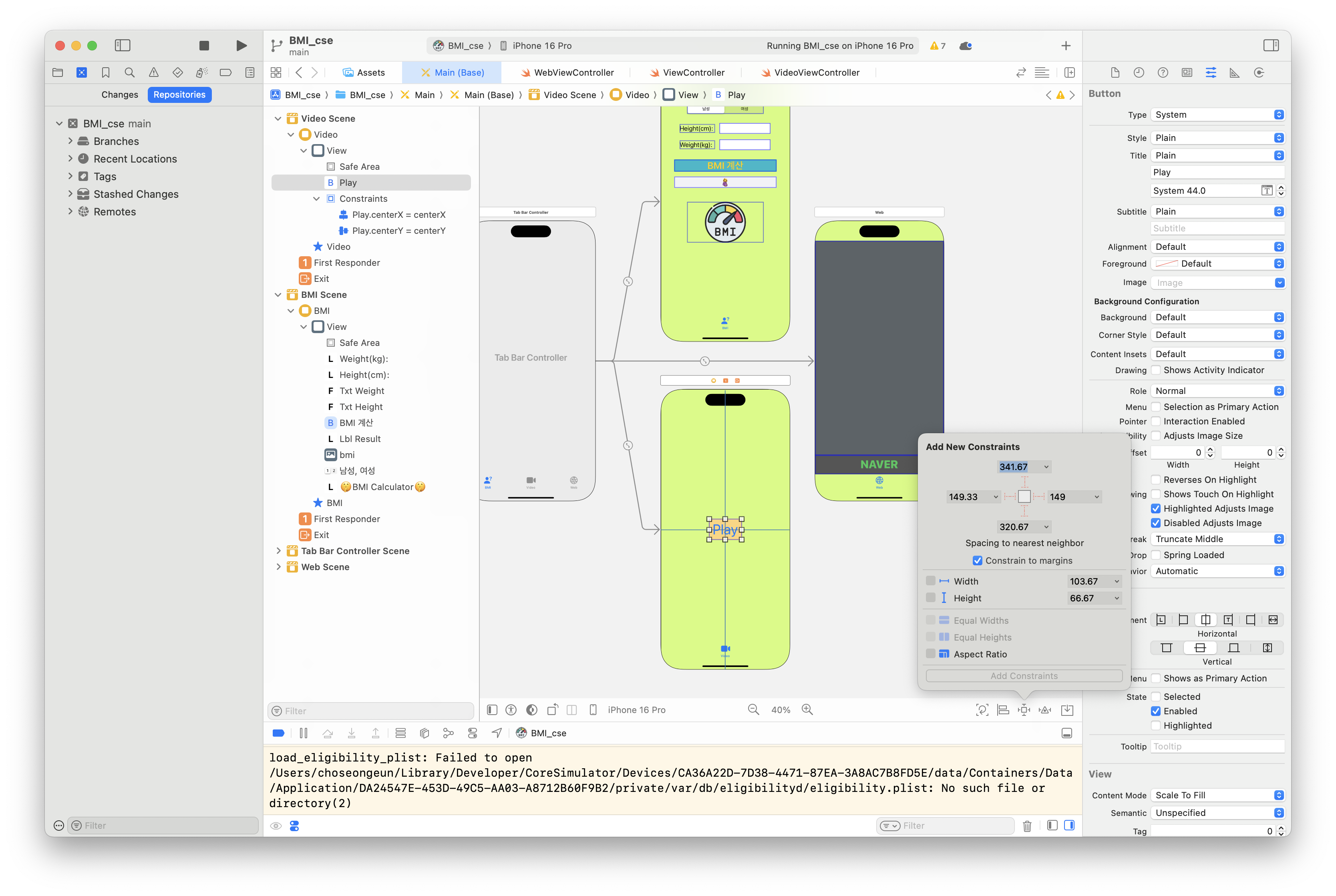Click the Run play button
Image resolution: width=1336 pixels, height=896 pixels.
click(x=241, y=46)
